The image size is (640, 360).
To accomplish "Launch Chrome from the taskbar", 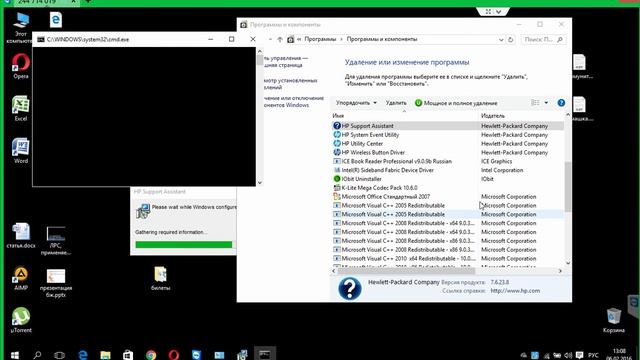I will coord(151,355).
